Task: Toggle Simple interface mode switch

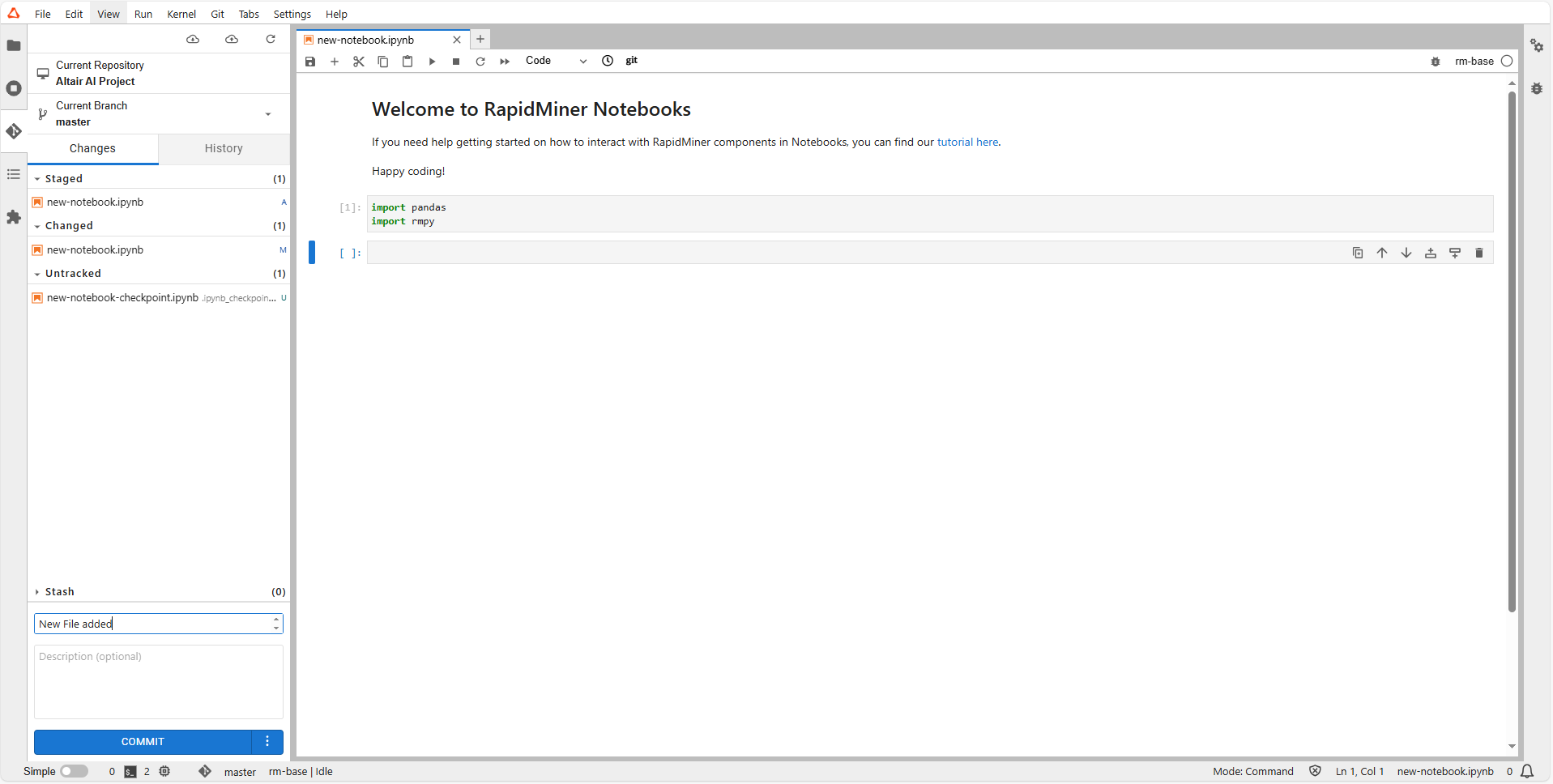Action: [x=74, y=771]
